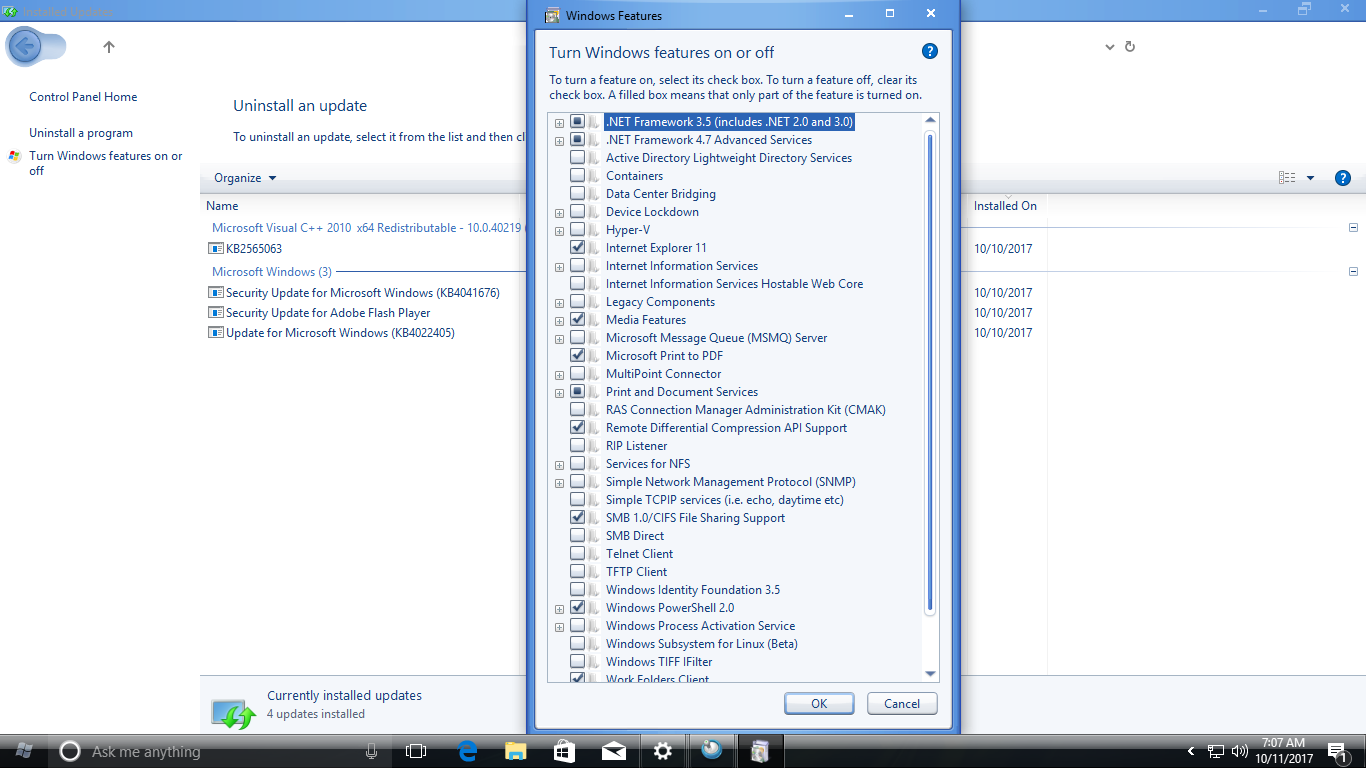Click the Control Panel taskbar icon
The image size is (1366, 768).
coord(712,751)
